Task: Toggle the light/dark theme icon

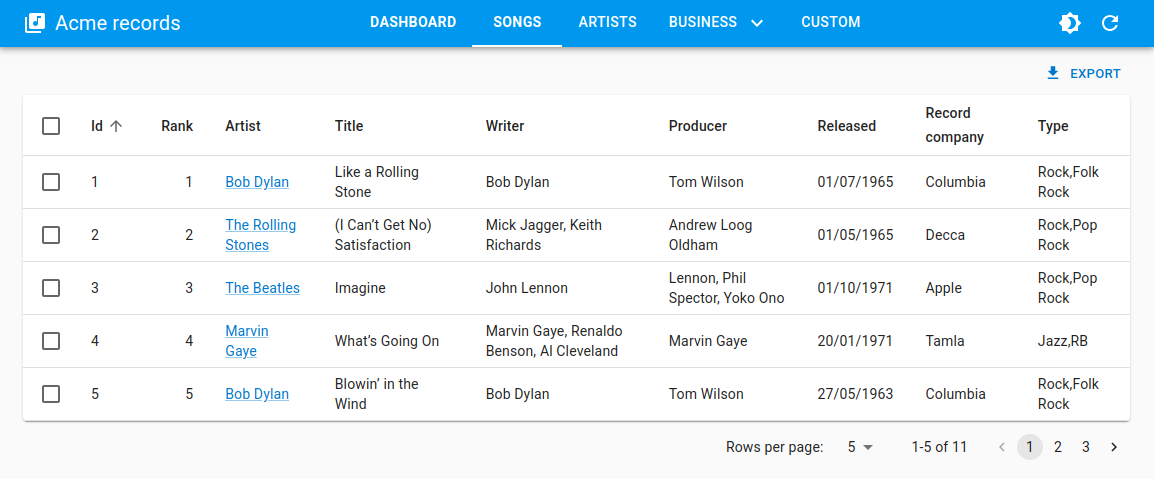Action: click(1070, 23)
